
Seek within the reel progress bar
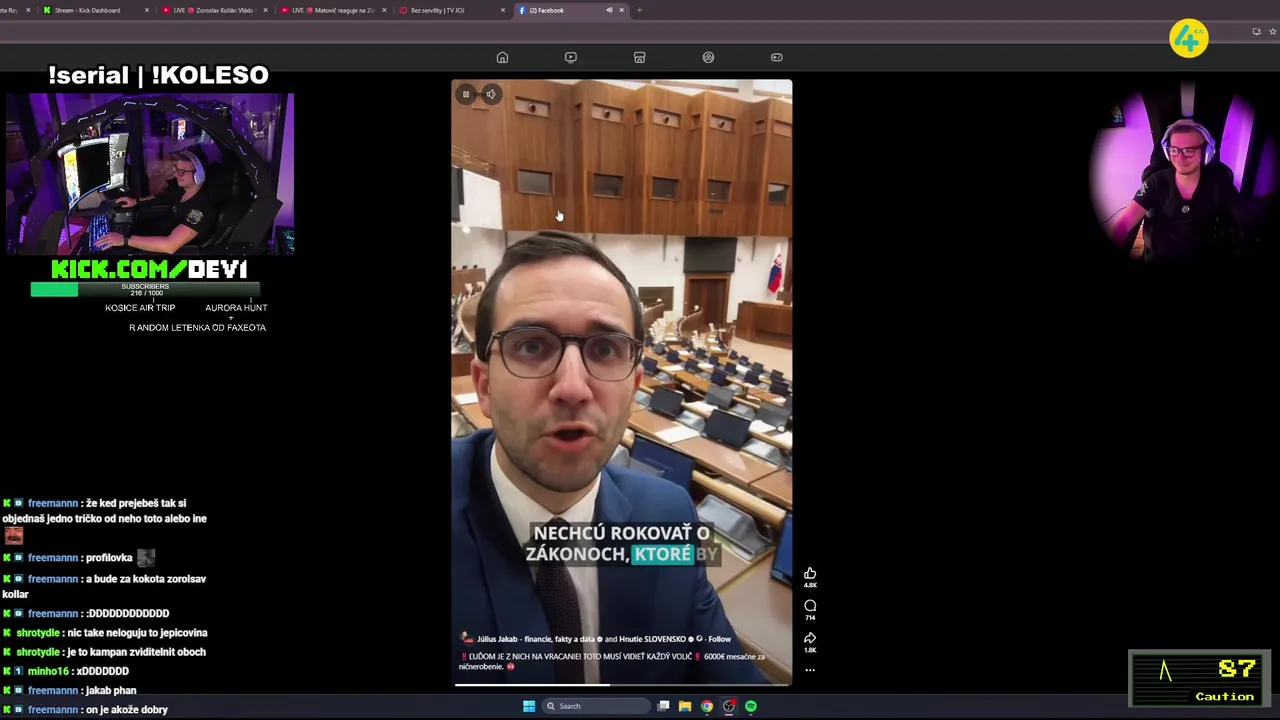(621, 684)
